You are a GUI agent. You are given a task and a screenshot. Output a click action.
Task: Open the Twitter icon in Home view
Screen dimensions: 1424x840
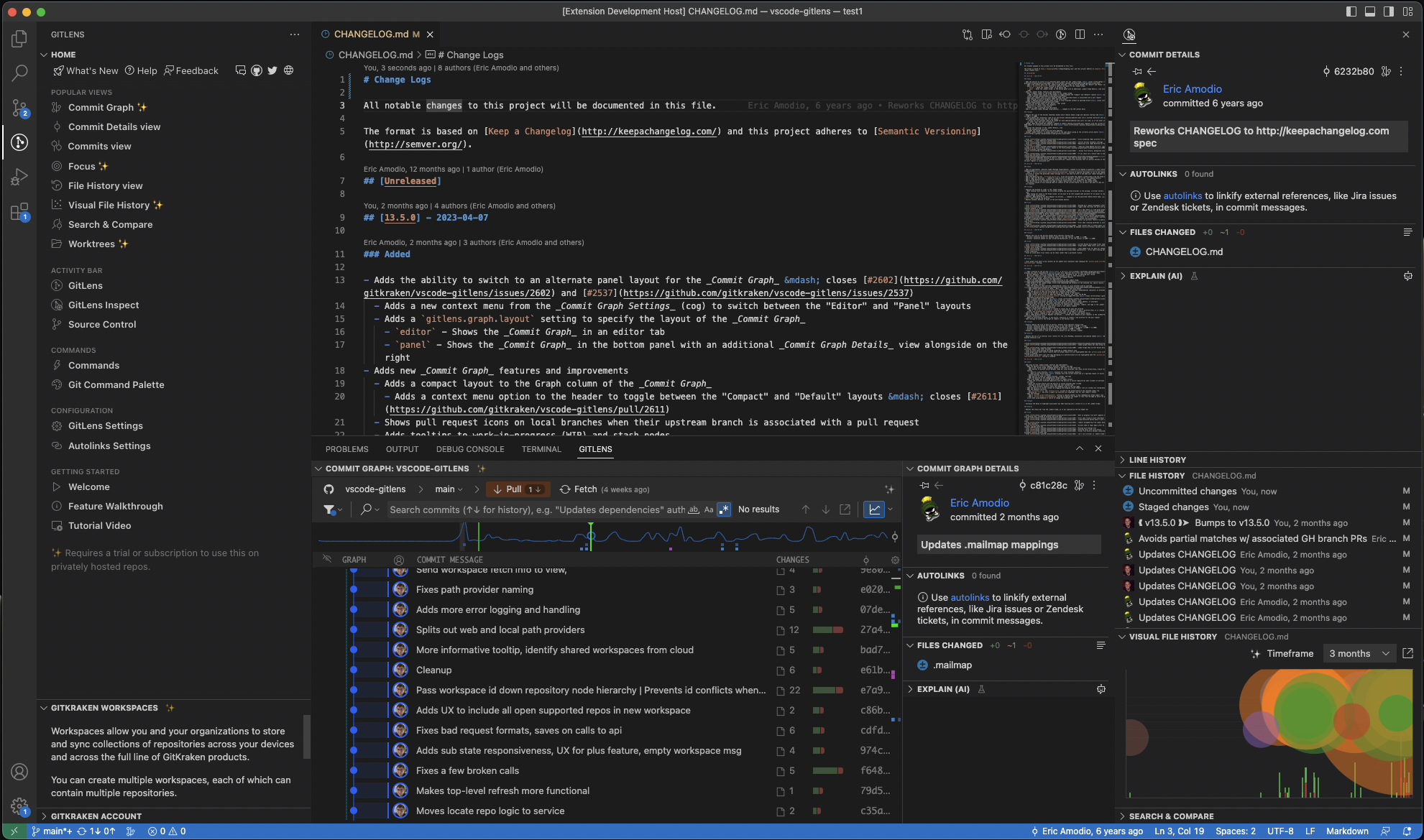[272, 70]
